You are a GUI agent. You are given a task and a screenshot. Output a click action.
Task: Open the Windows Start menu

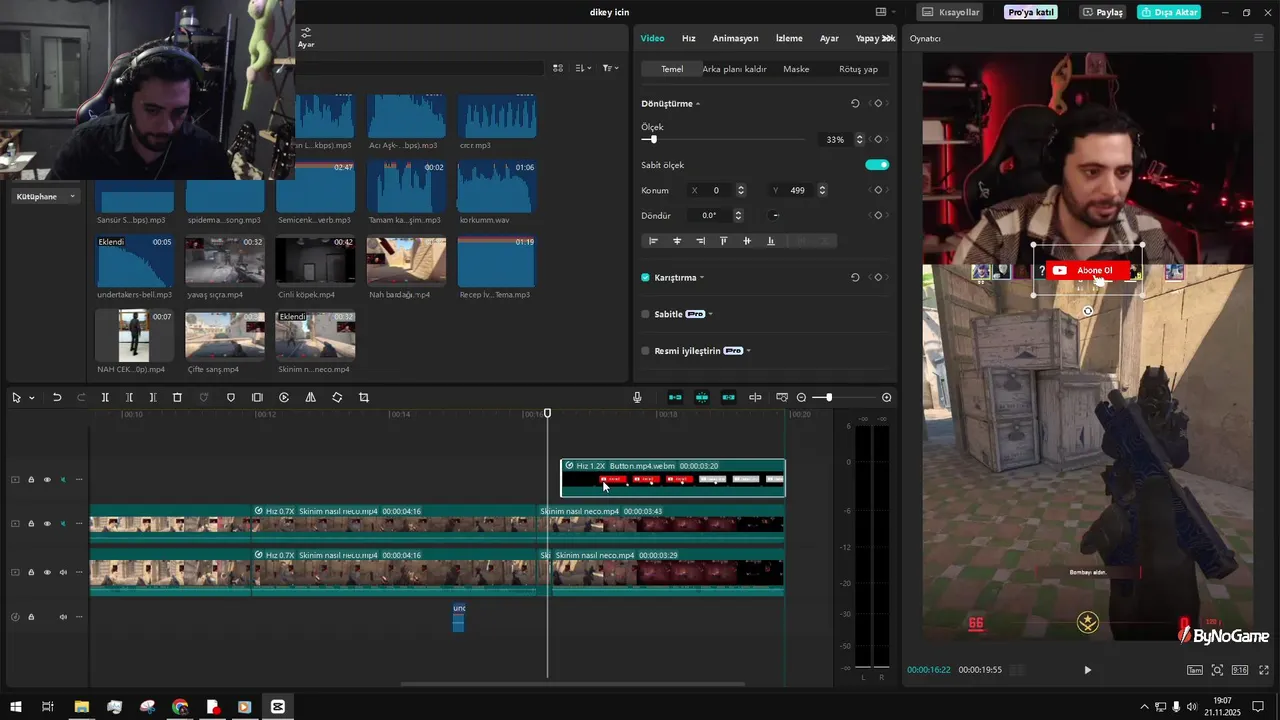(16, 707)
